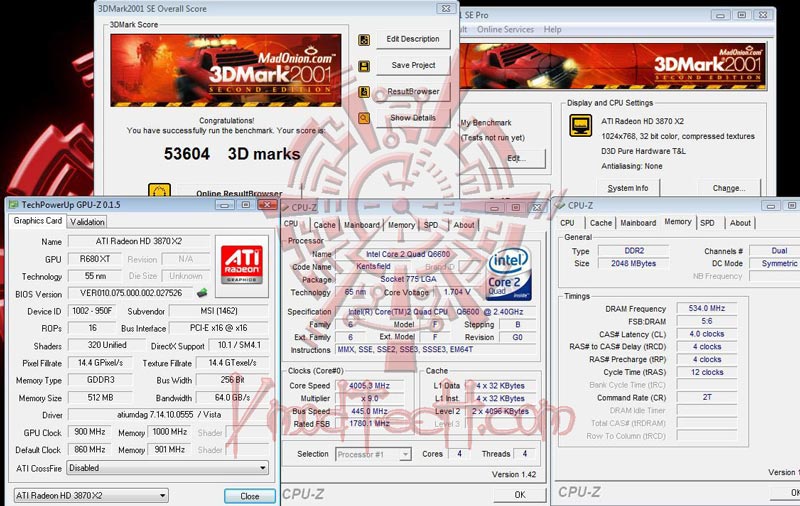Click the ResultBrowser icon beside its button
800x506 pixels.
point(364,92)
